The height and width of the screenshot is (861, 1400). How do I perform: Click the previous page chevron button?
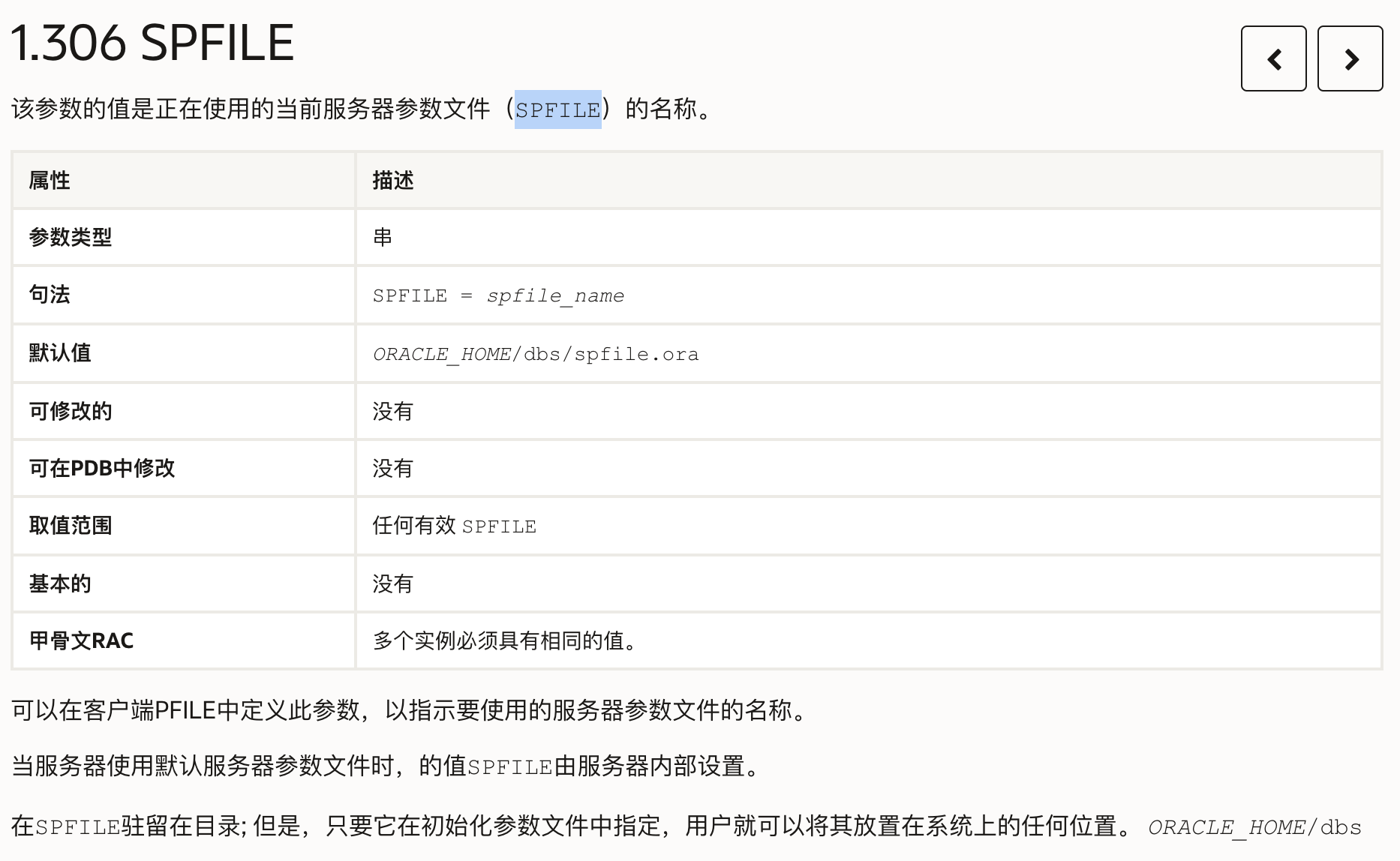coord(1273,58)
